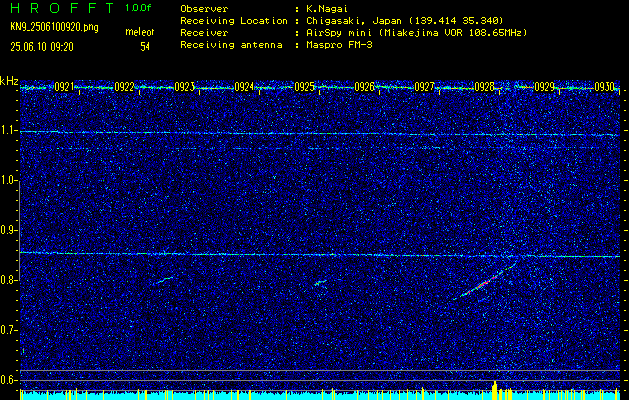Image resolution: width=629 pixels, height=400 pixels.
Task: Click the 0921 time marker
Action: [64, 87]
